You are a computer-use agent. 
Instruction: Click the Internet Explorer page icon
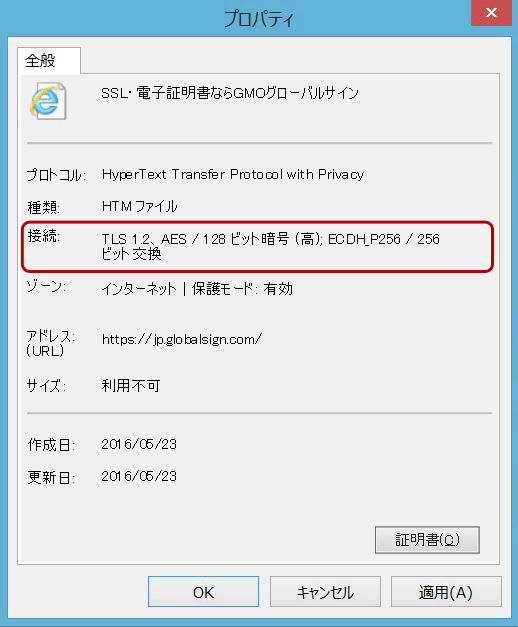click(x=48, y=101)
